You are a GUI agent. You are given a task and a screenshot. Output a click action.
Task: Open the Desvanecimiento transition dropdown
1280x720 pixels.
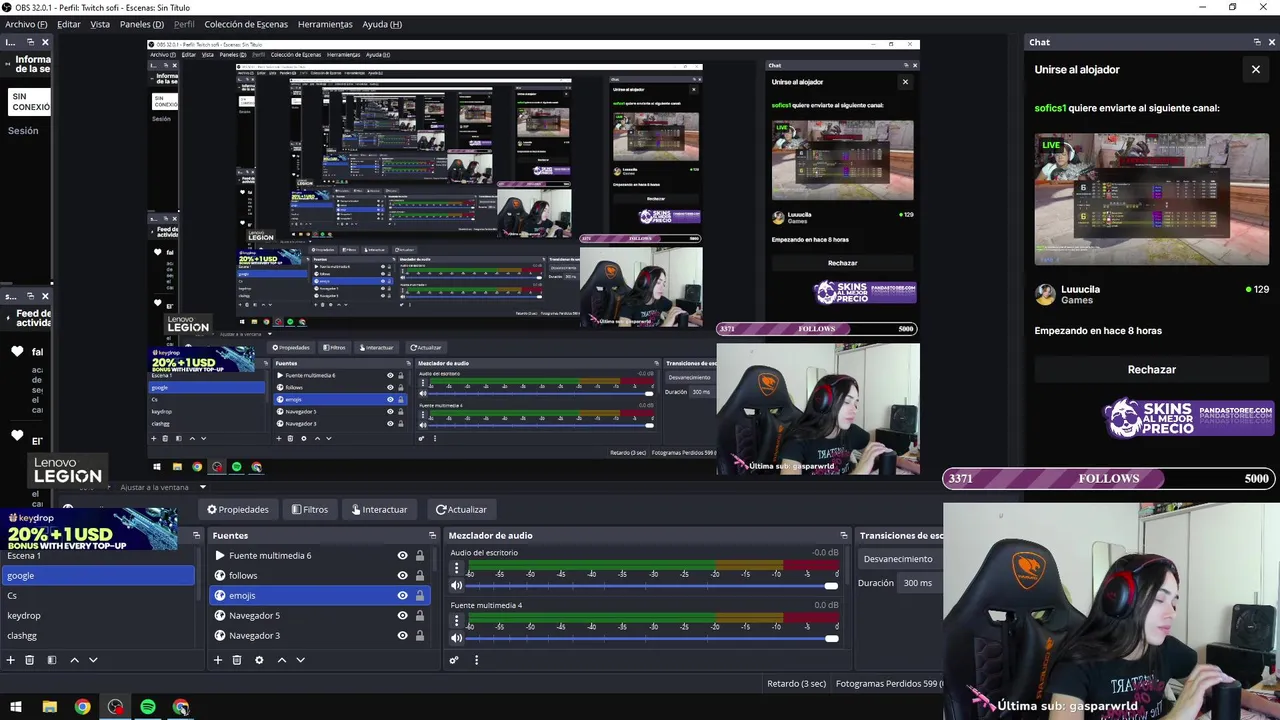click(x=900, y=559)
